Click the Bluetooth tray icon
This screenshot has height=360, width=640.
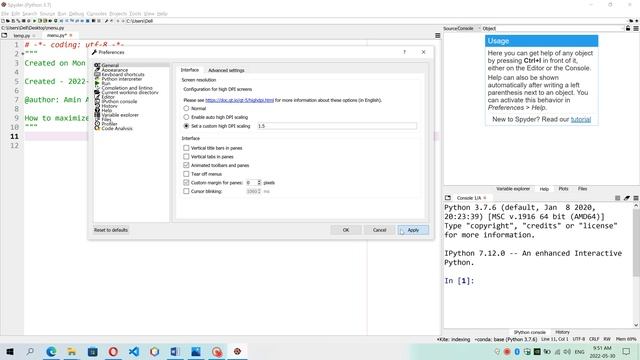tap(517, 351)
